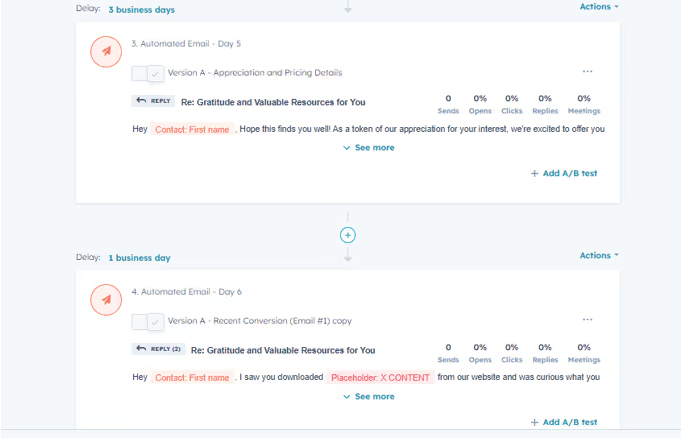Click the plus circle to add a step
The width and height of the screenshot is (682, 439).
click(x=348, y=235)
